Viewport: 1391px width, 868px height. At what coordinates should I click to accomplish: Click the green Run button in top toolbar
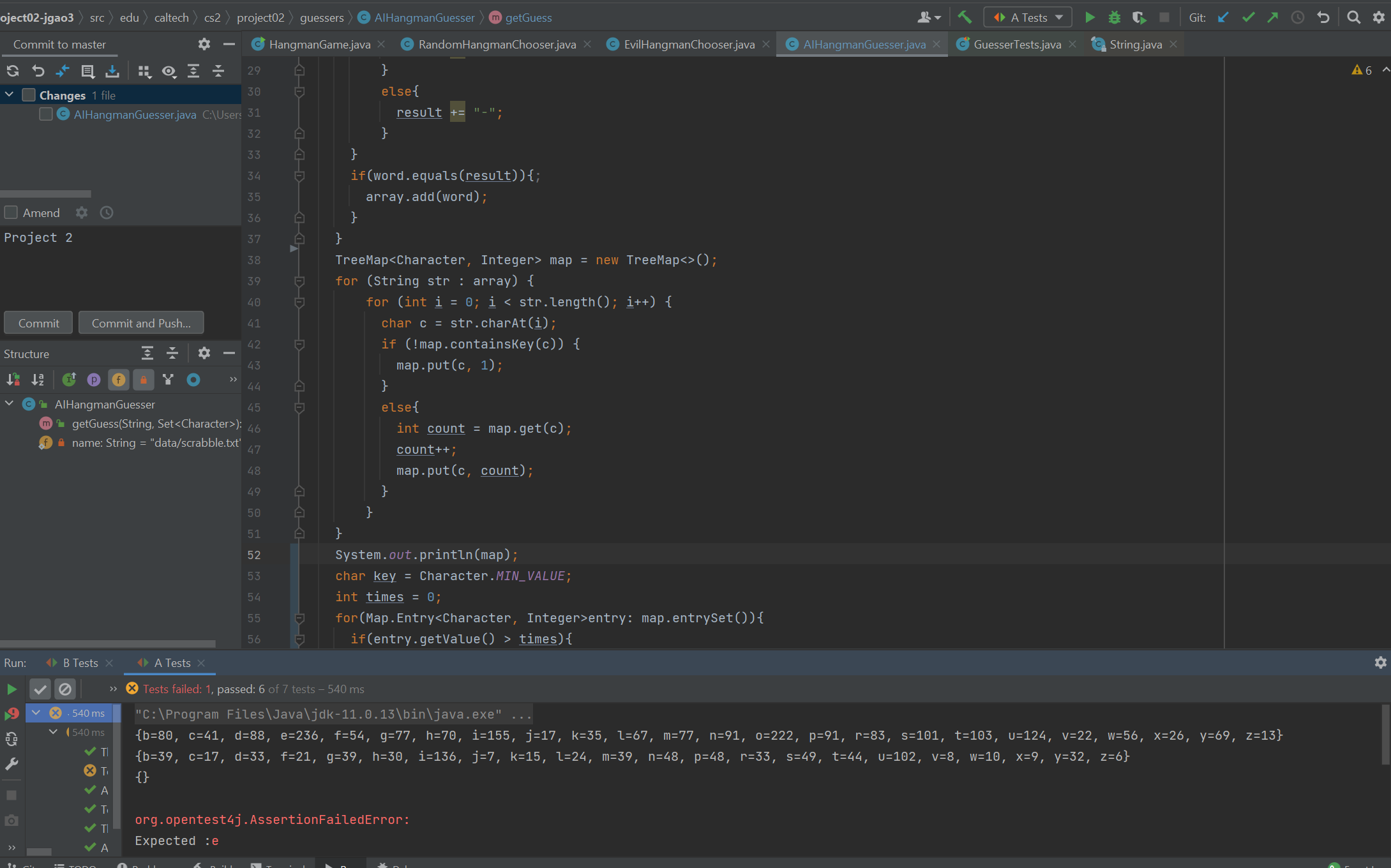tap(1090, 17)
